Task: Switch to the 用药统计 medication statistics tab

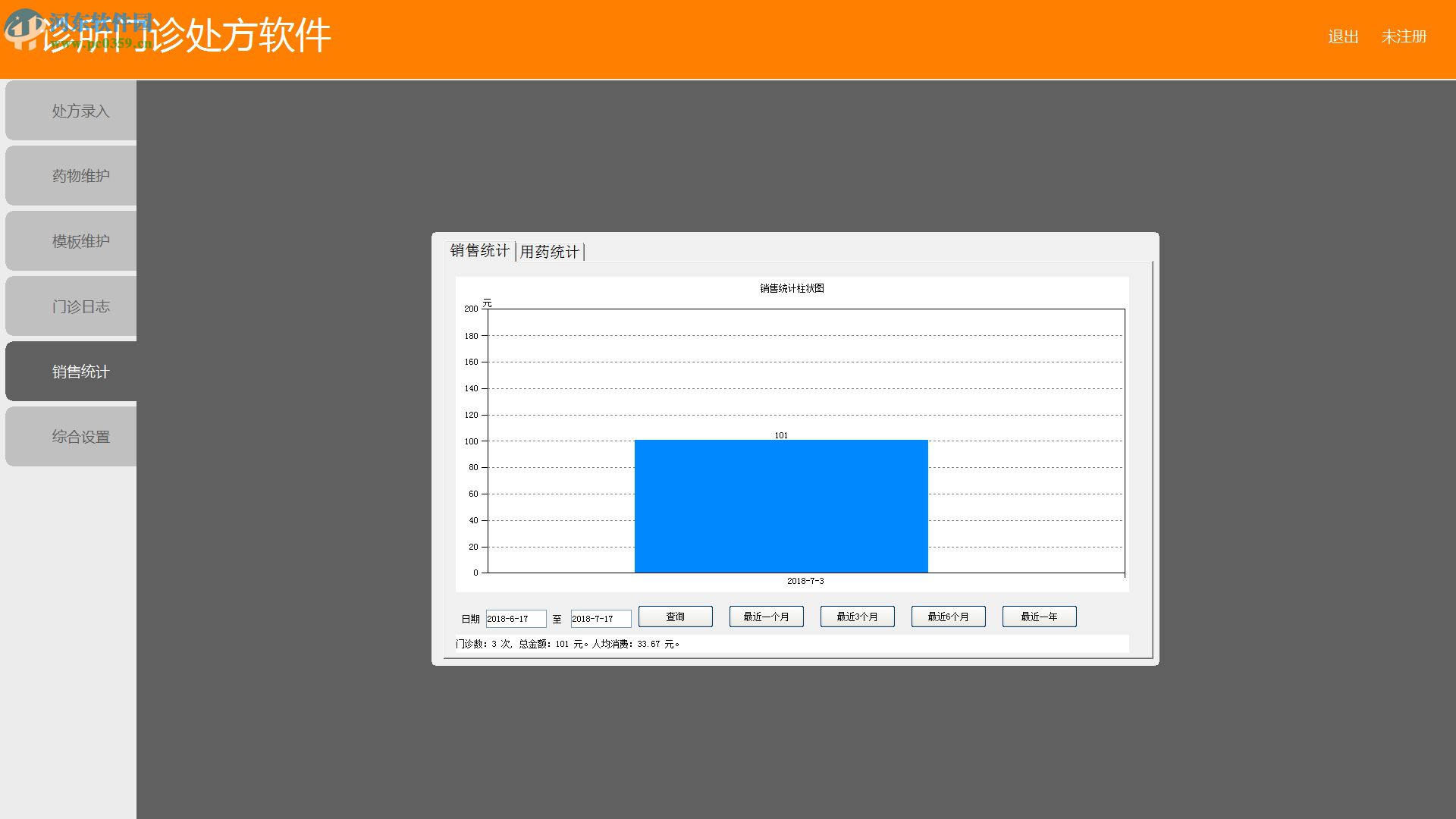Action: point(550,251)
